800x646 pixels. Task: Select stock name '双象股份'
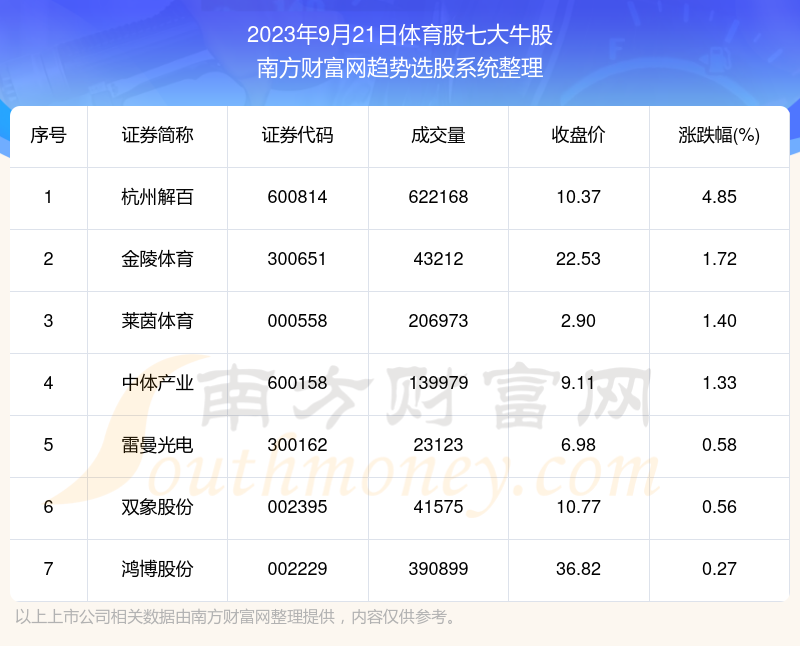coord(157,507)
